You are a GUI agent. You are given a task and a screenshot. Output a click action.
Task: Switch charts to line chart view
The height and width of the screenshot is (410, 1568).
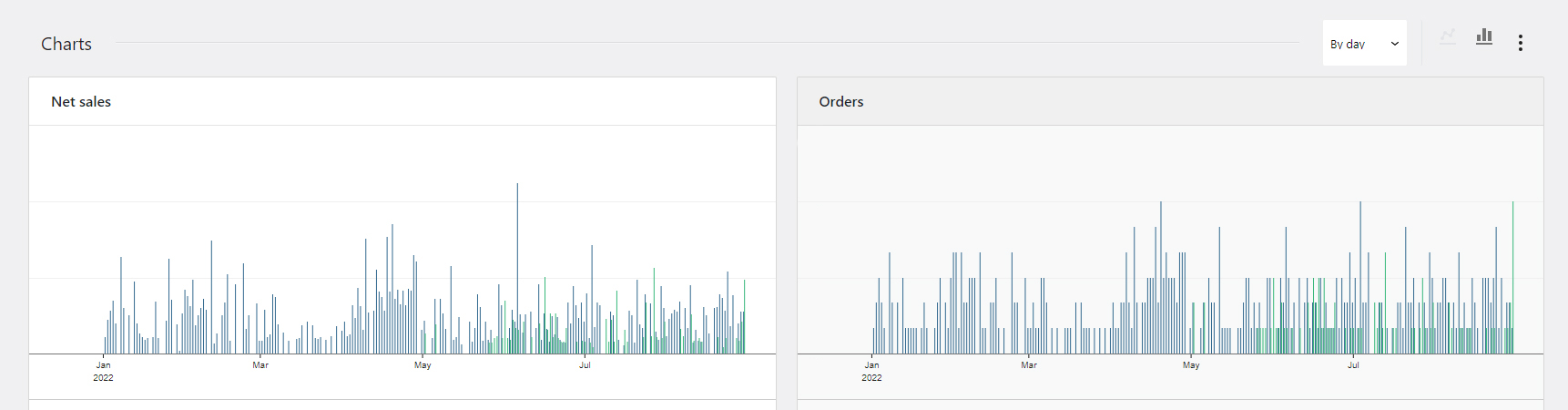(1447, 37)
